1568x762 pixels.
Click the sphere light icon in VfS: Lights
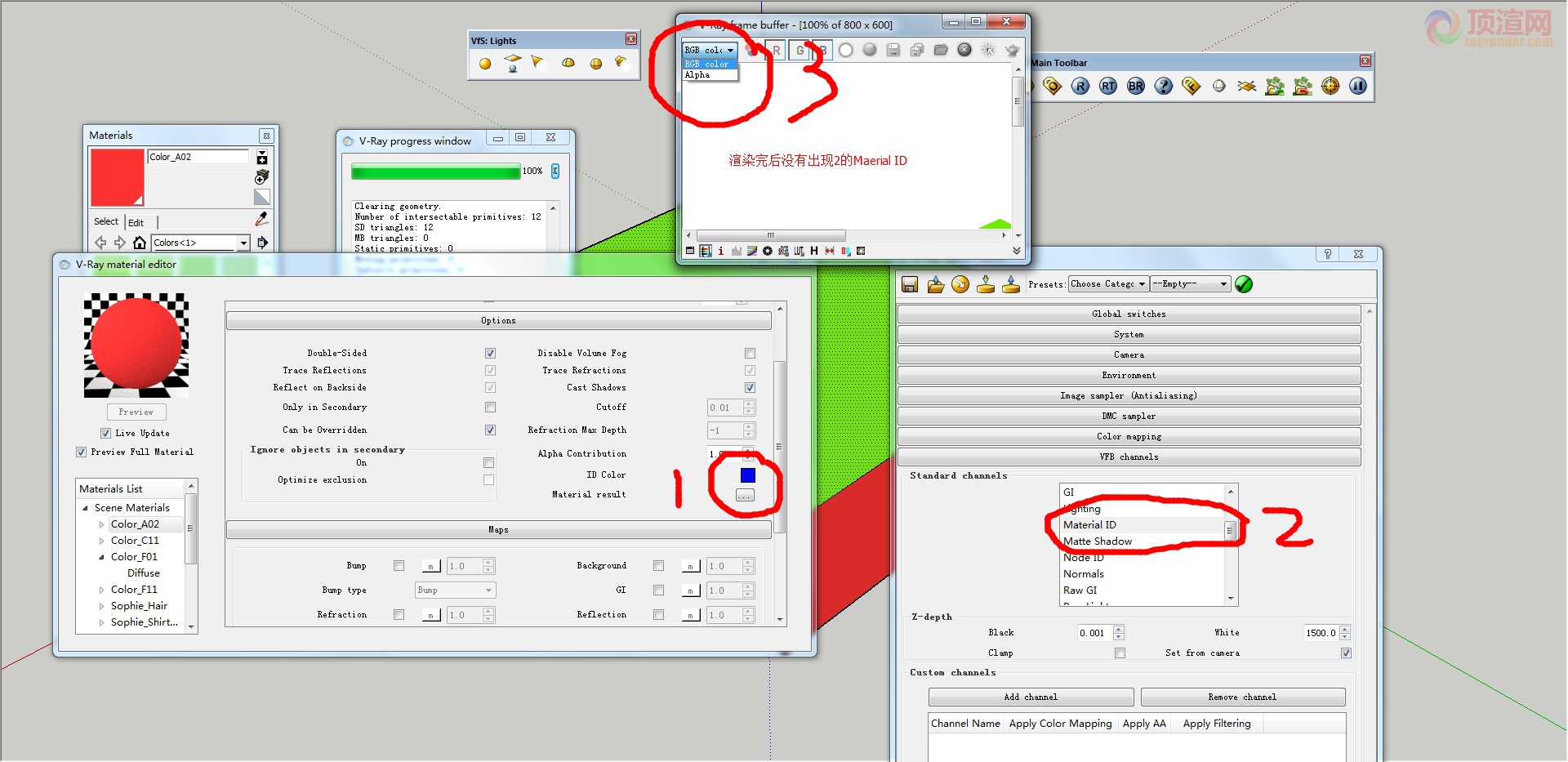pos(595,63)
